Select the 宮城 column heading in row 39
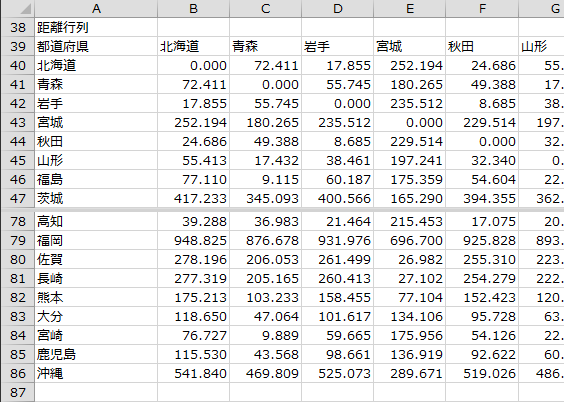Viewport: 564px width, 402px height. (x=410, y=46)
